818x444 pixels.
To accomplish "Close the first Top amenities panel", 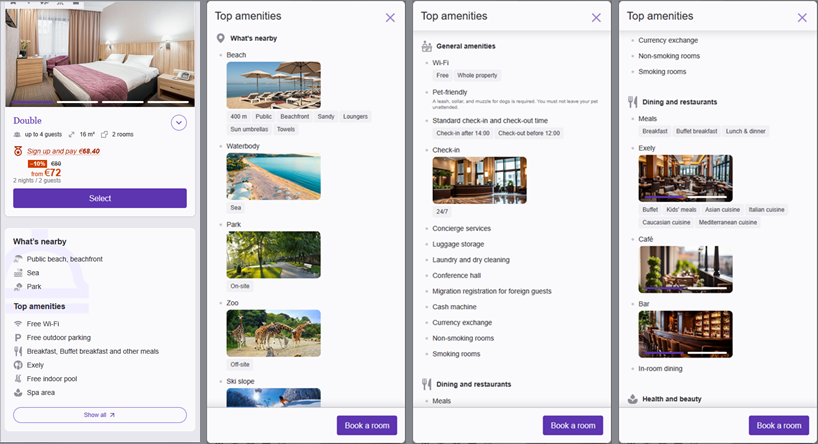I will pyautogui.click(x=390, y=18).
